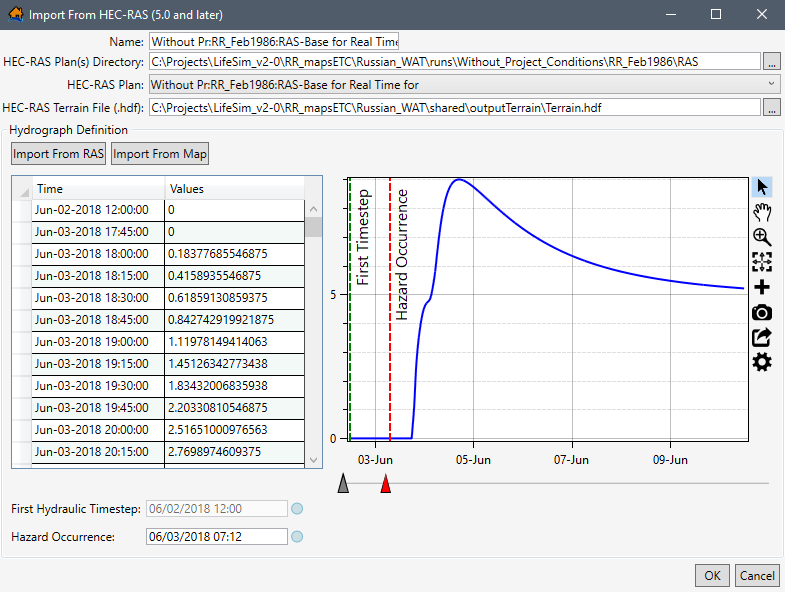Maximize the Import From HEC-RAS window

click(x=716, y=15)
